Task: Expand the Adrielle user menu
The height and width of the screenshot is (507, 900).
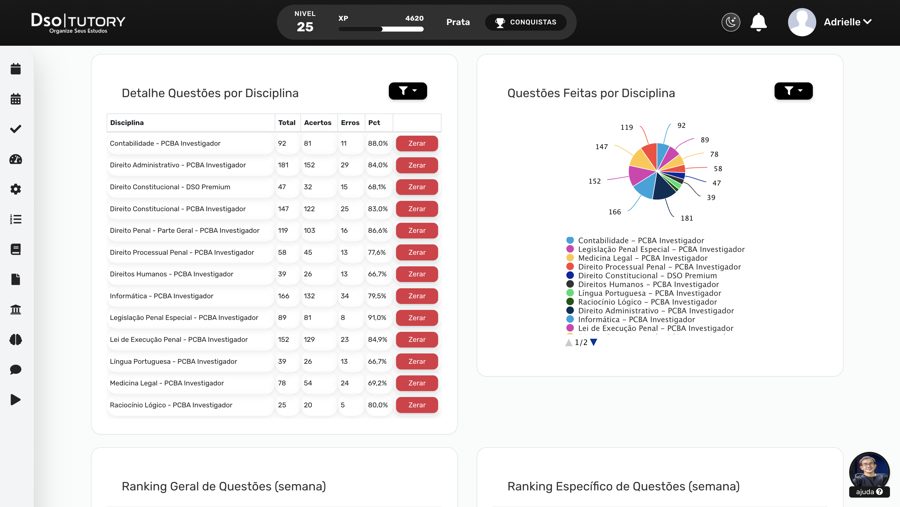Action: pyautogui.click(x=848, y=22)
